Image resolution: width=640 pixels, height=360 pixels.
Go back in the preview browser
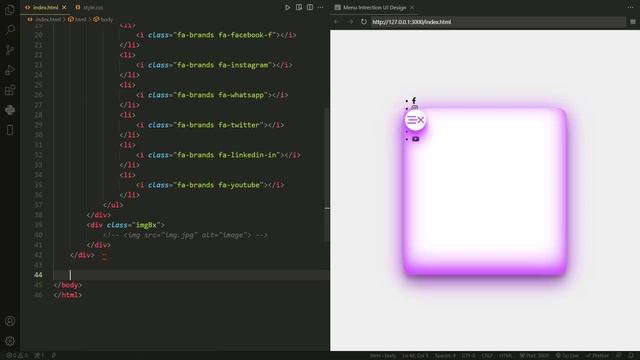(337, 22)
